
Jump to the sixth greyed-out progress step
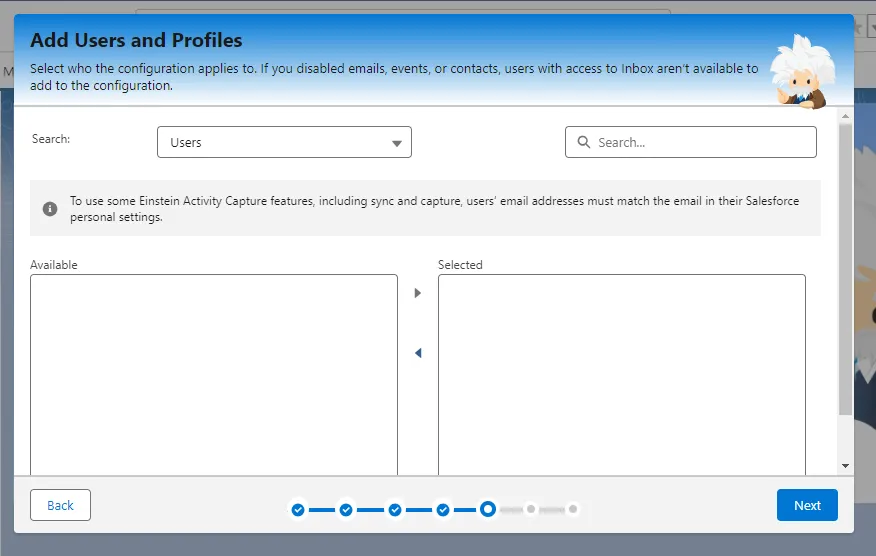531,509
